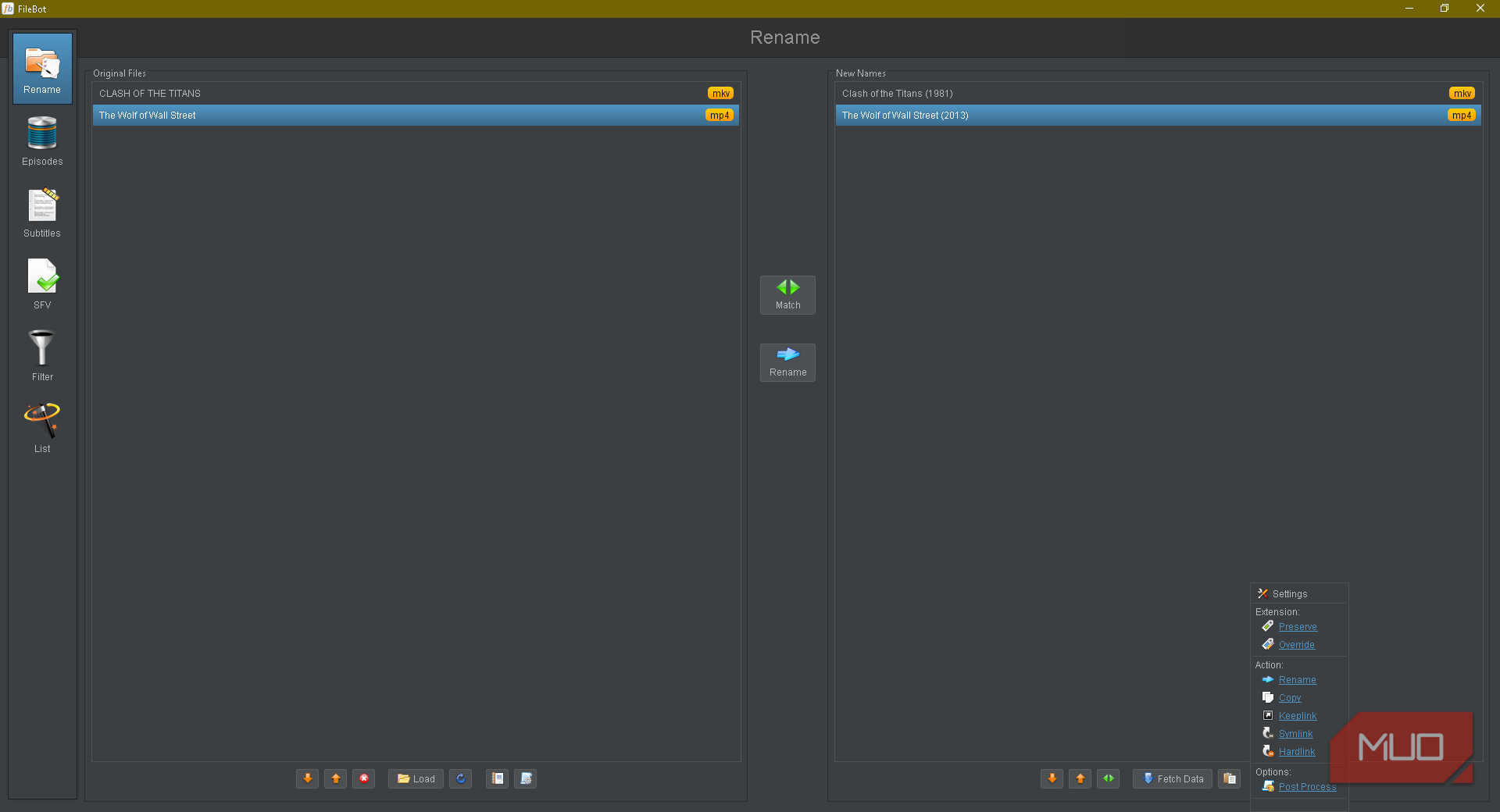Click the Load files button
Screen dimensions: 1500x812
coord(416,778)
